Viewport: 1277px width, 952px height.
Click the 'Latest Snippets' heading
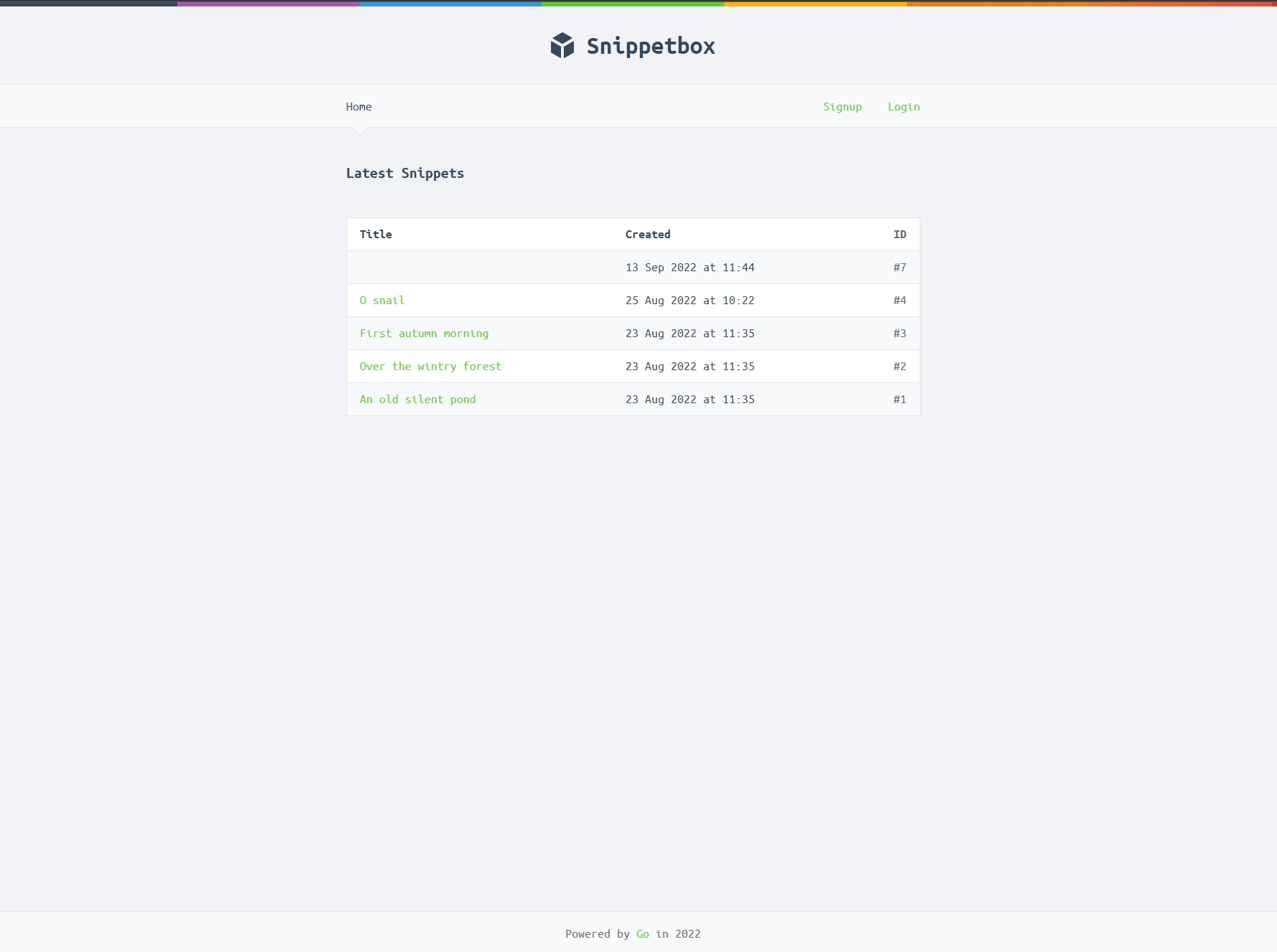405,173
